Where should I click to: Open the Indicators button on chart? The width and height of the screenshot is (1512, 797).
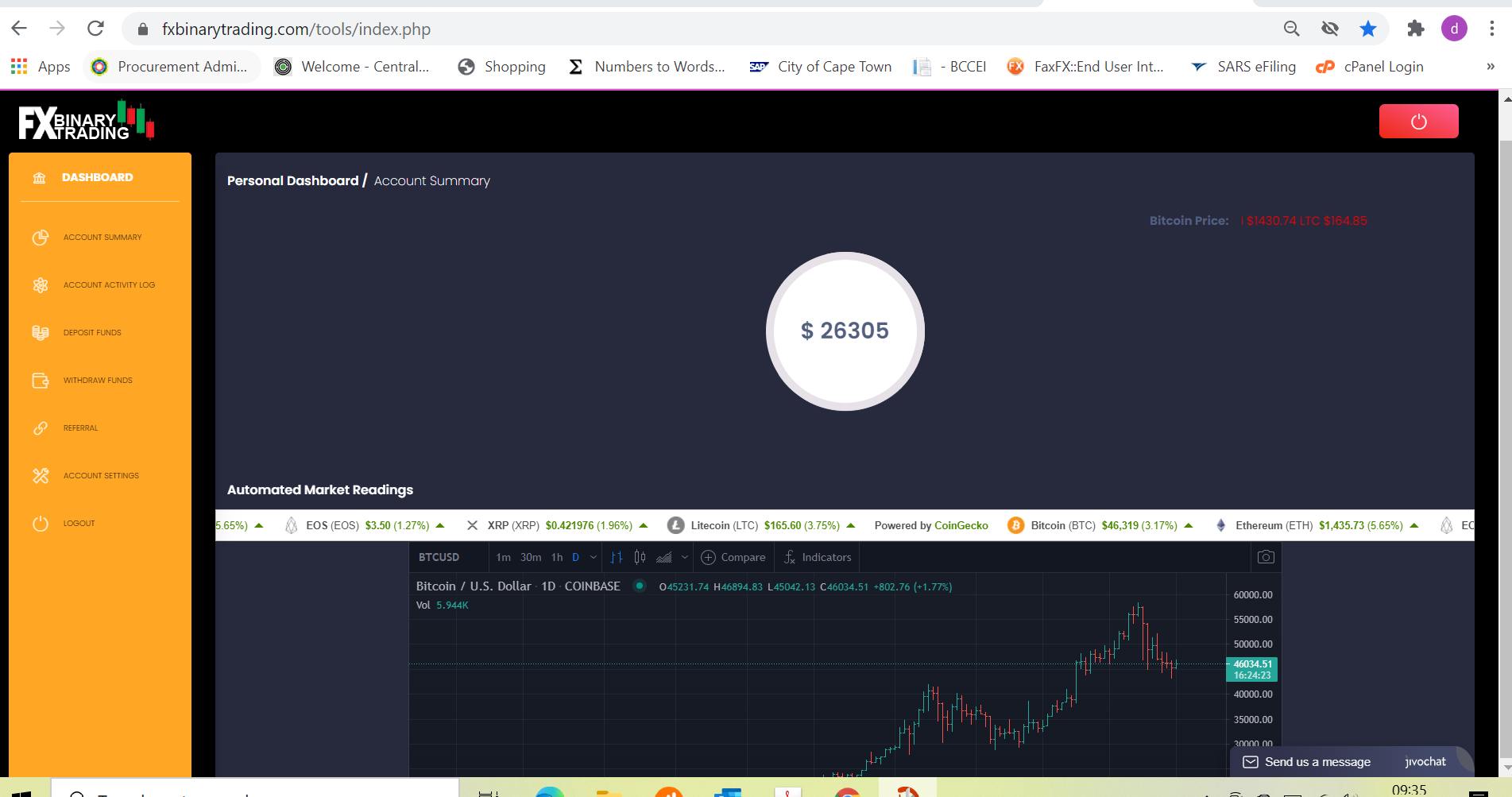[818, 557]
